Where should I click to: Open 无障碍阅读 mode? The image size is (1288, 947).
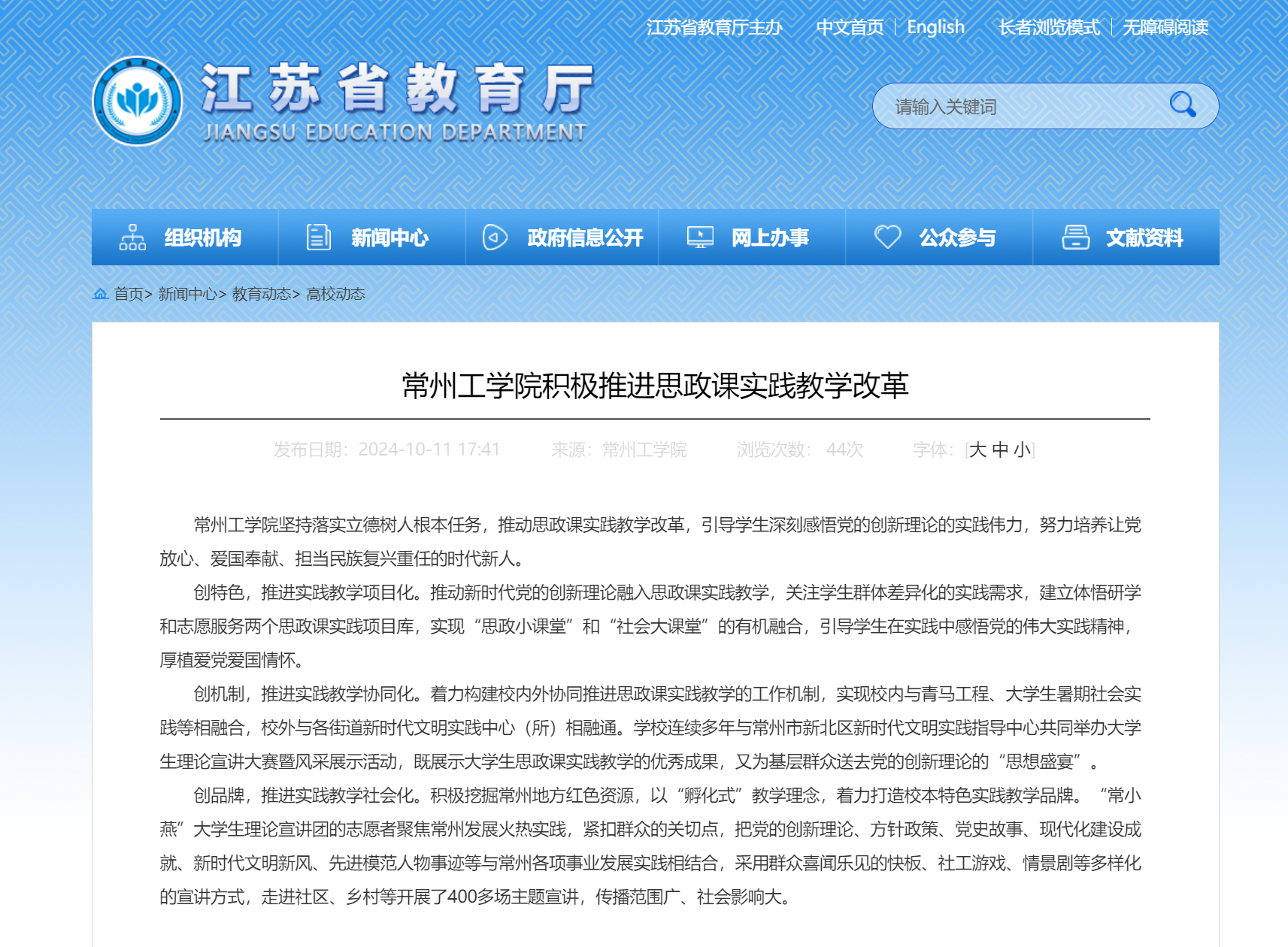[1165, 28]
